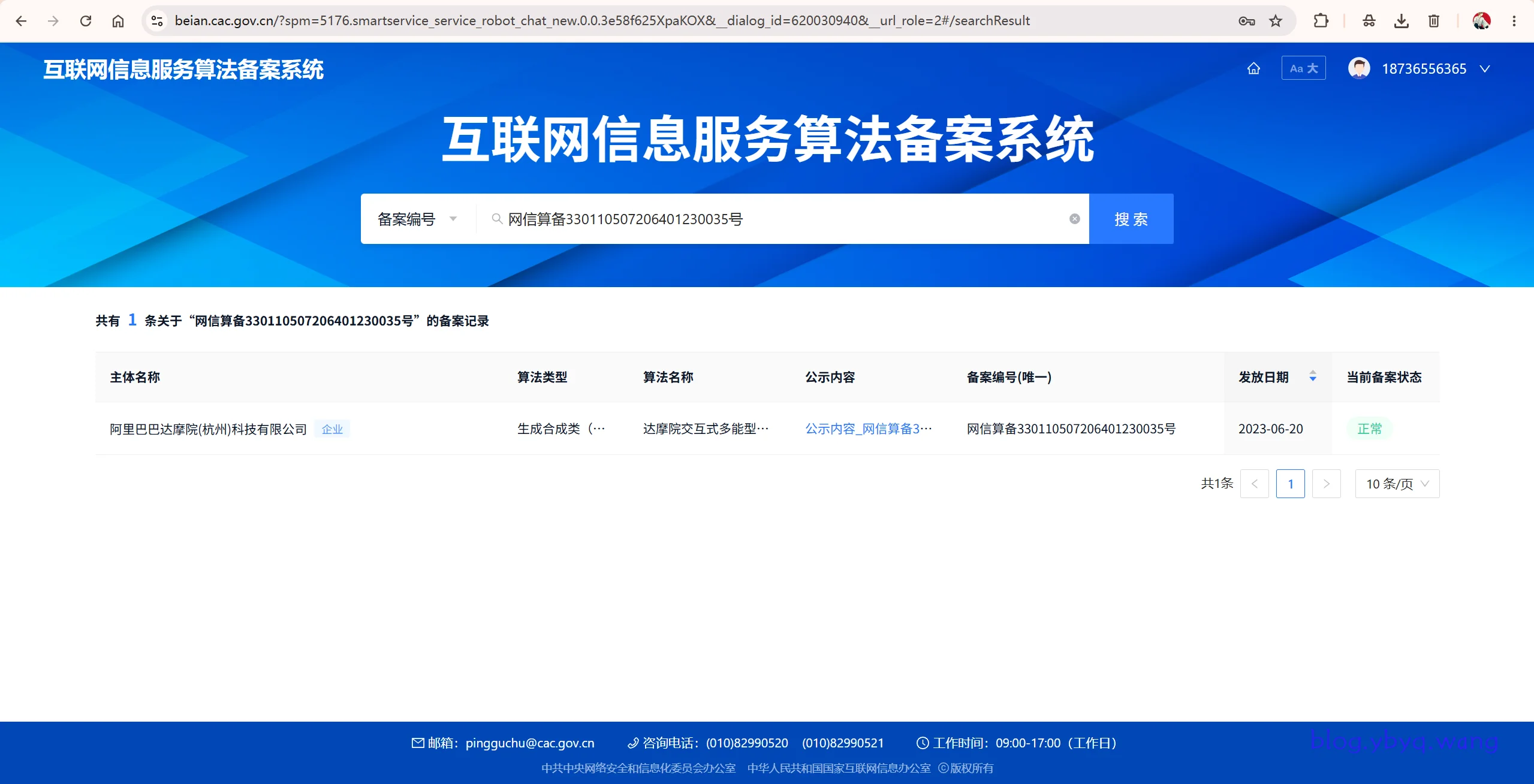The image size is (1534, 784).
Task: Click the browser forward arrow
Action: (53, 21)
